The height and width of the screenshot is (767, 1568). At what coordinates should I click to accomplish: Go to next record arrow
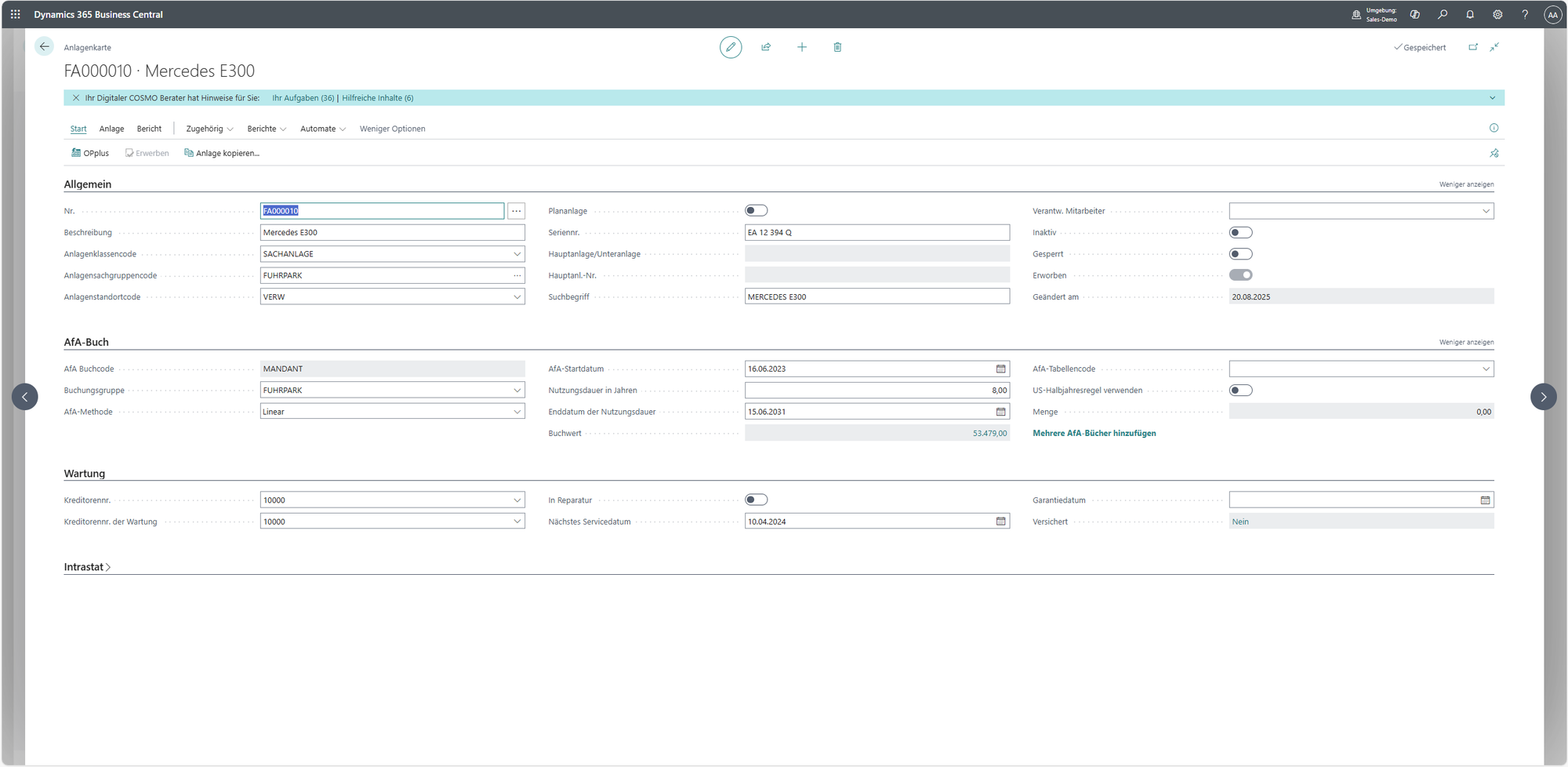(1543, 397)
